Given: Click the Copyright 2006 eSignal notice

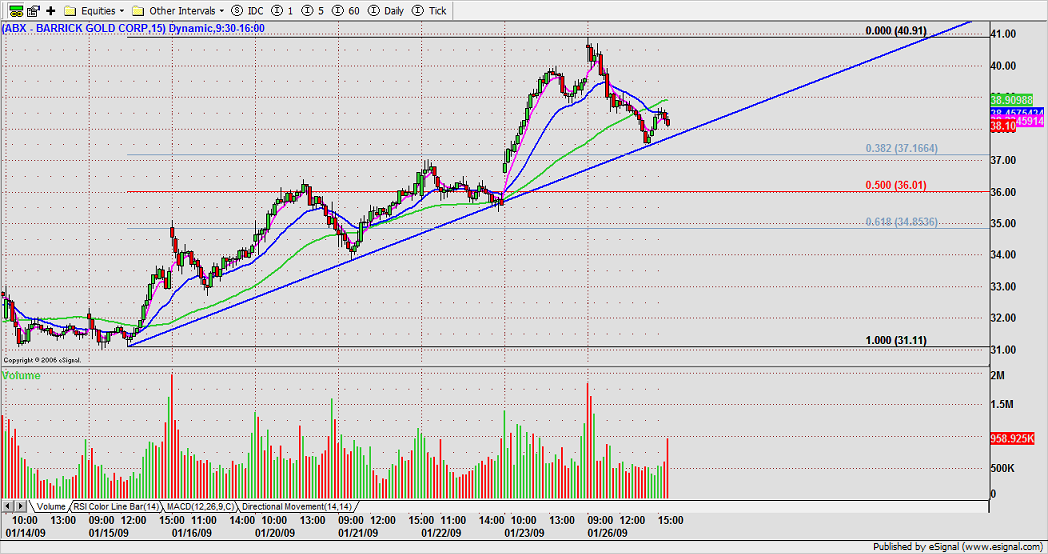Looking at the screenshot, I should [x=42, y=360].
